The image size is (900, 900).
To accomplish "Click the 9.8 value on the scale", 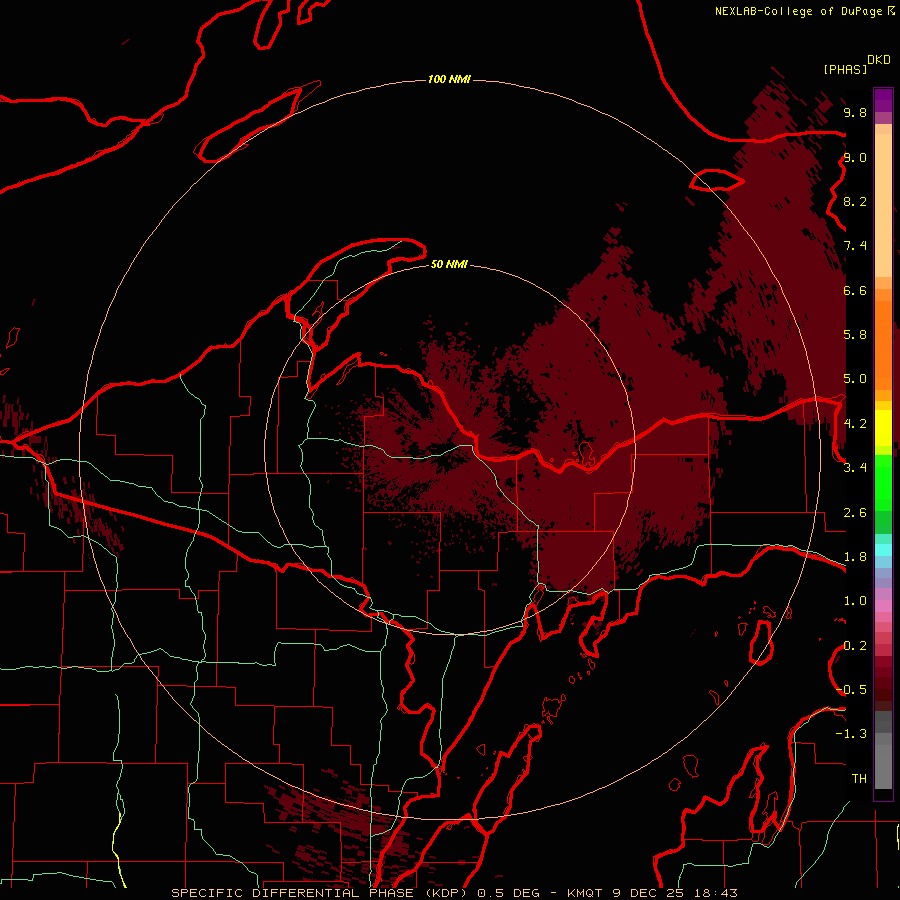I will (855, 112).
